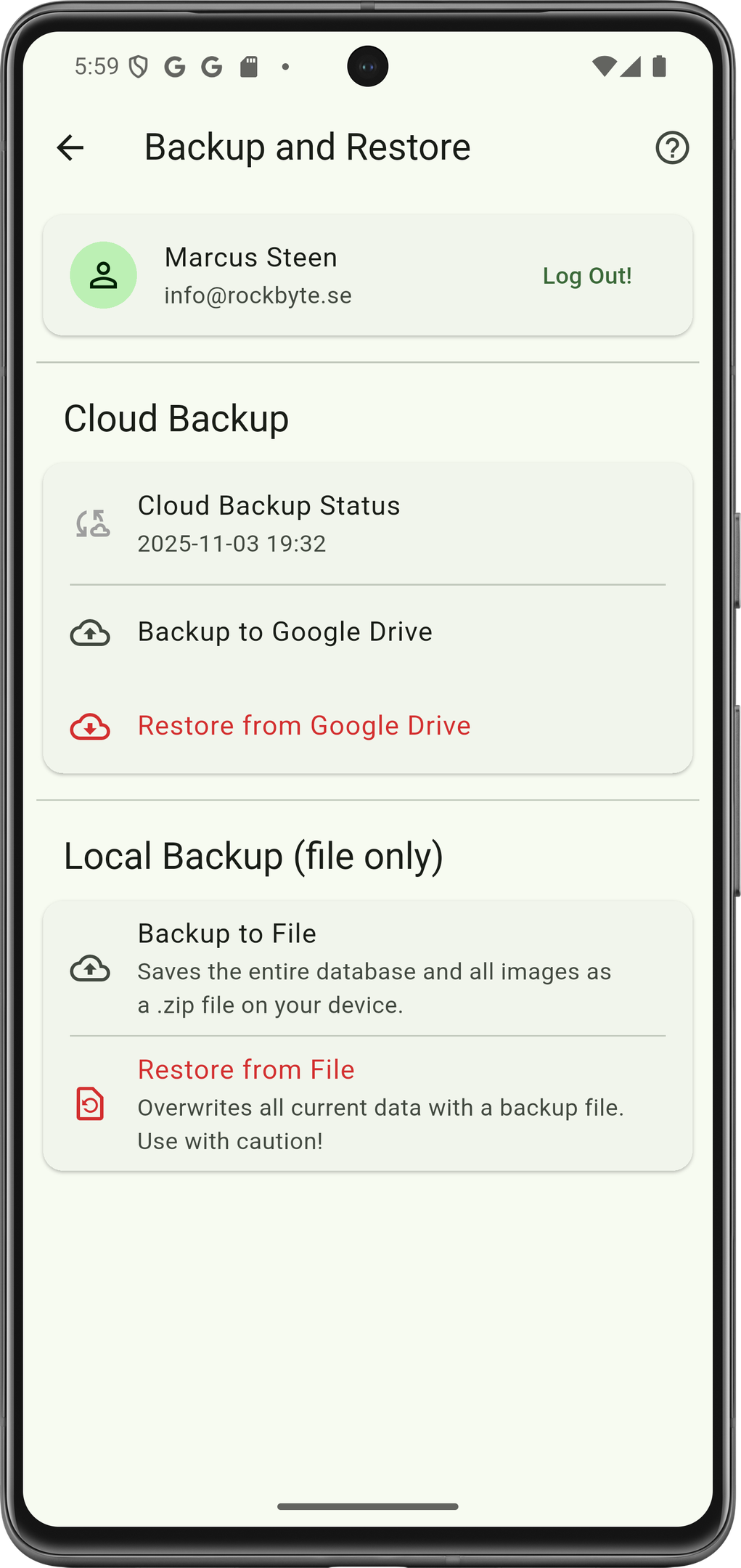Tap the Marcus Steen account name
This screenshot has width=741, height=1568.
251,258
